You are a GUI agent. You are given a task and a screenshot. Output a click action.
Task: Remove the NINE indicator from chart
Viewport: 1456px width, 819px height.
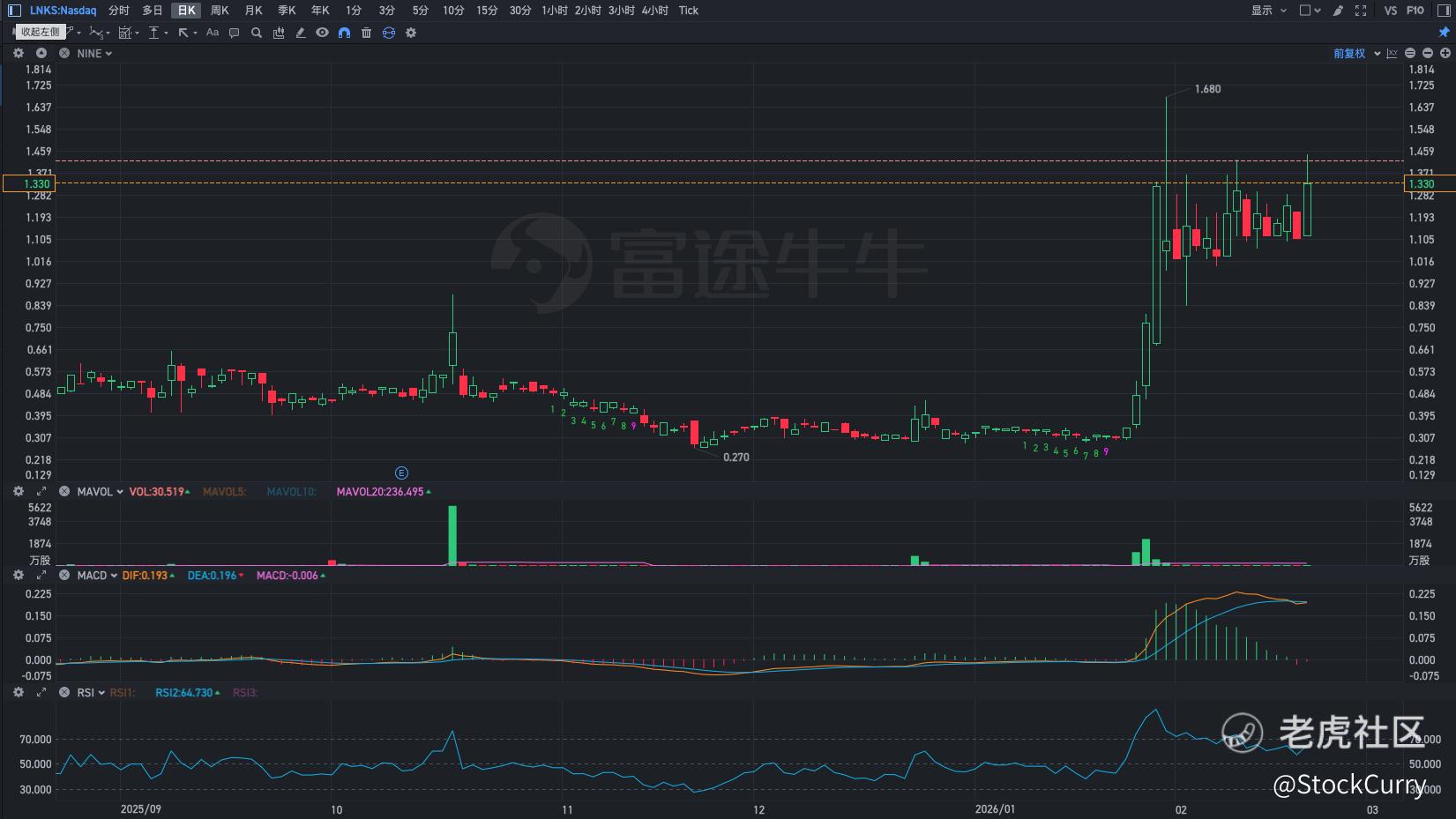64,53
